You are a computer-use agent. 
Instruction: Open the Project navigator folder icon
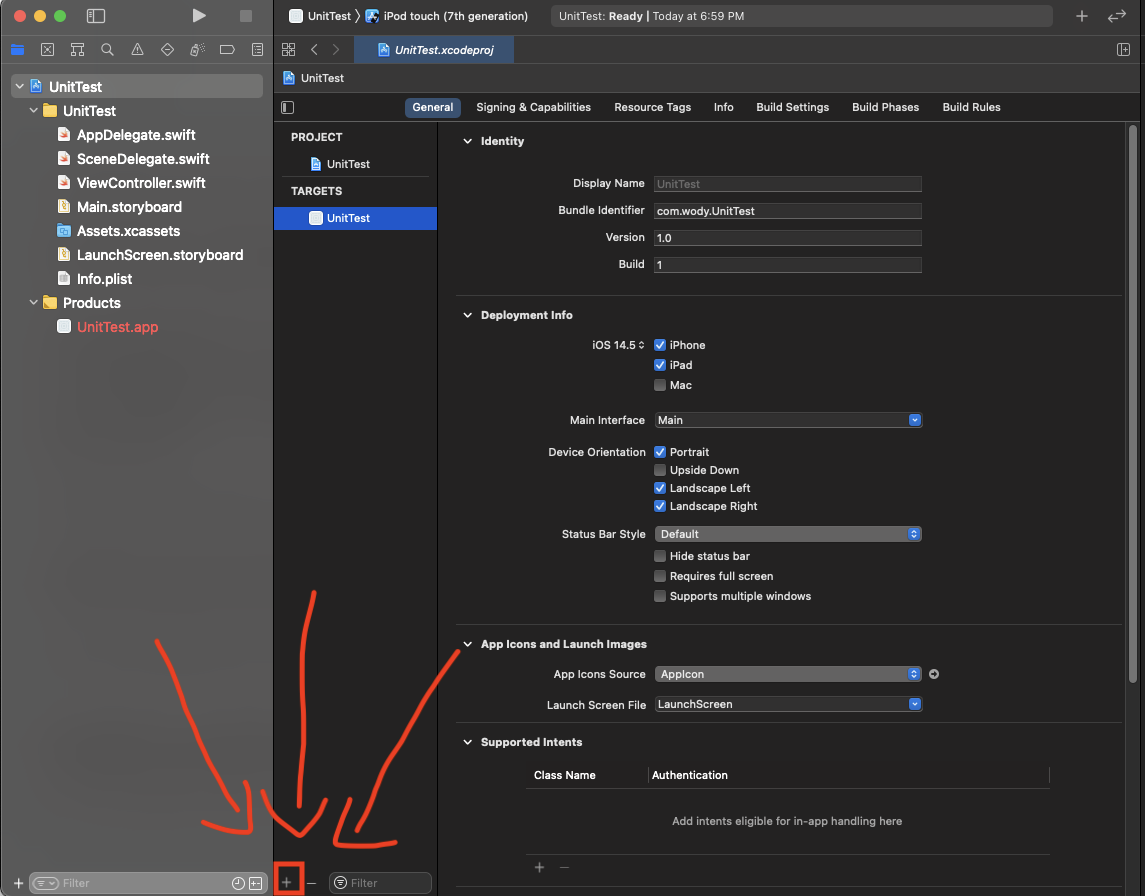click(x=18, y=50)
